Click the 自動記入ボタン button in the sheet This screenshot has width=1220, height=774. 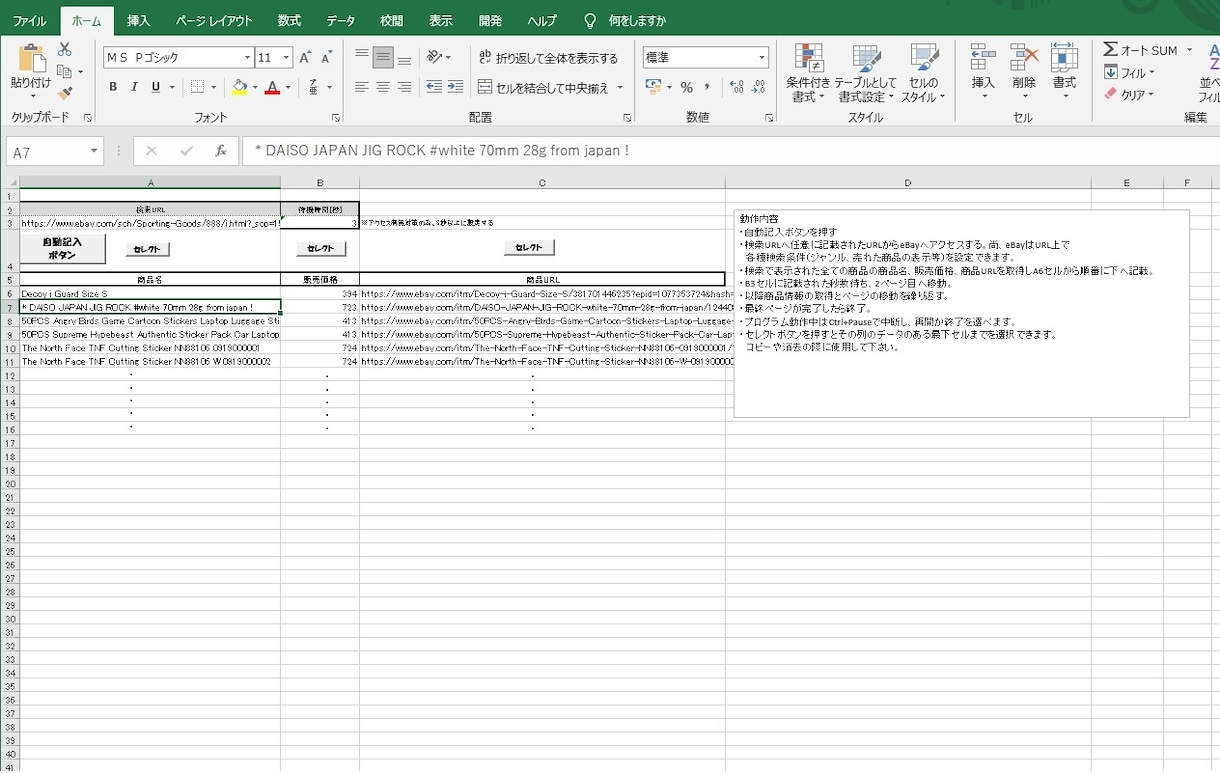pyautogui.click(x=62, y=249)
